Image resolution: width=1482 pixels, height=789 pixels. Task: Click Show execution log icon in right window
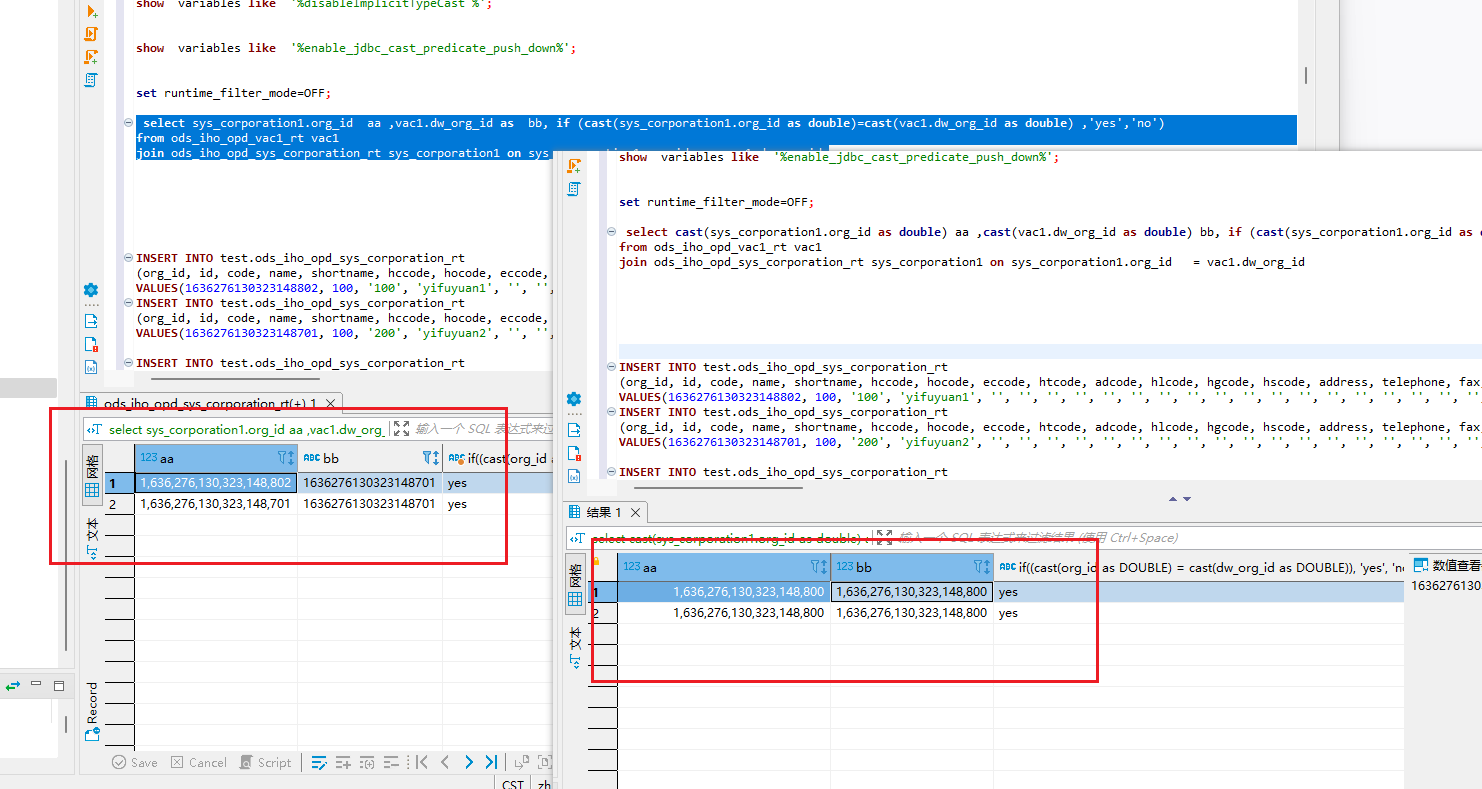pyautogui.click(x=574, y=453)
